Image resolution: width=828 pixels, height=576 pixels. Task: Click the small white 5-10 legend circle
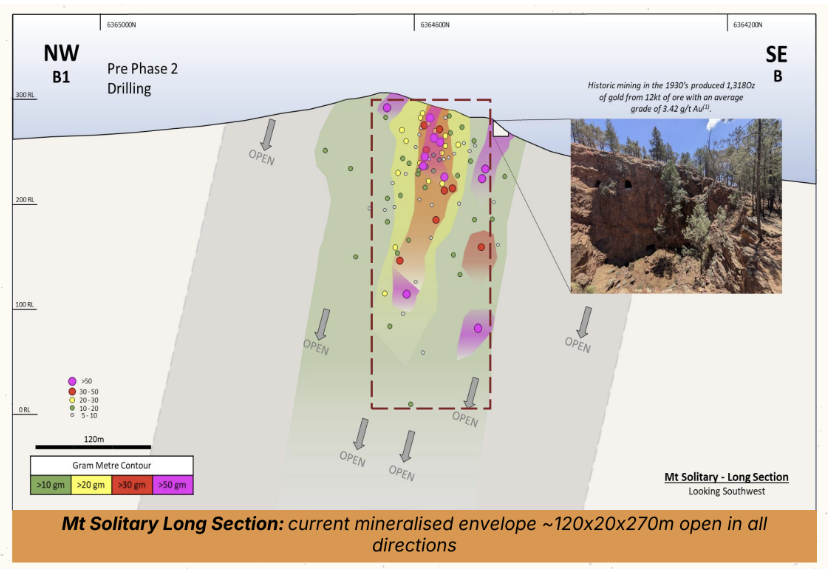pyautogui.click(x=72, y=415)
